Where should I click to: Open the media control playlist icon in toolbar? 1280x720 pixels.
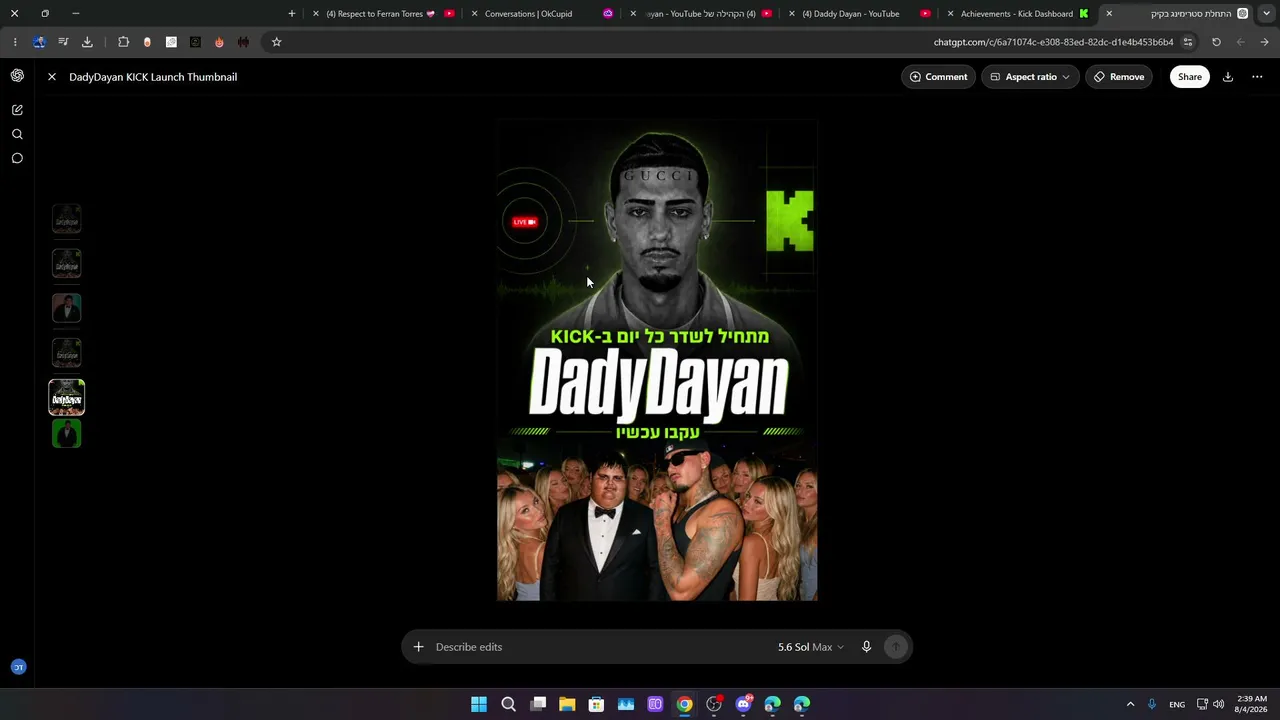pos(63,42)
